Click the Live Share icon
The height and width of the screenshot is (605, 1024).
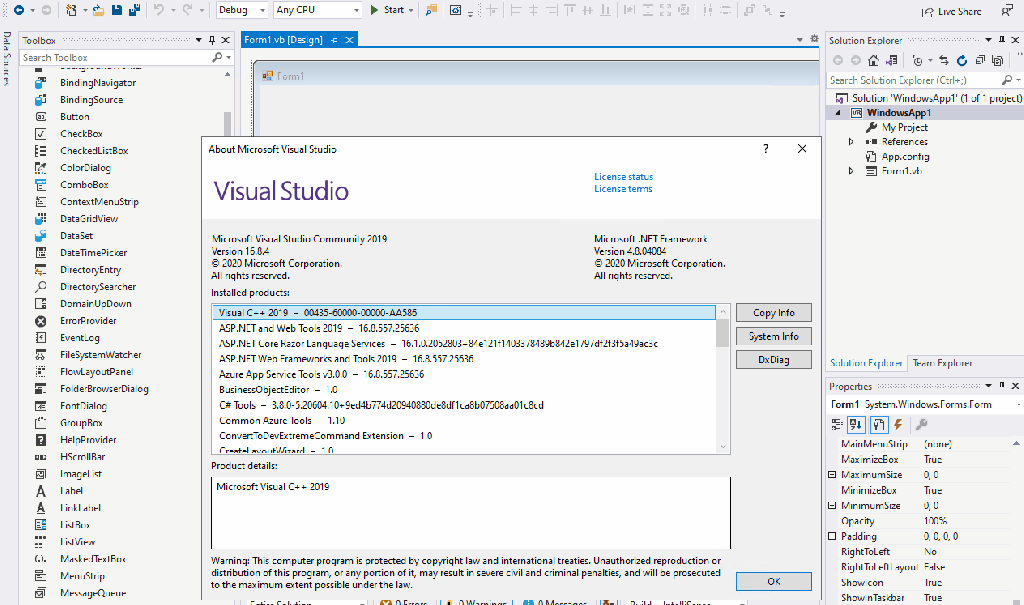(927, 11)
